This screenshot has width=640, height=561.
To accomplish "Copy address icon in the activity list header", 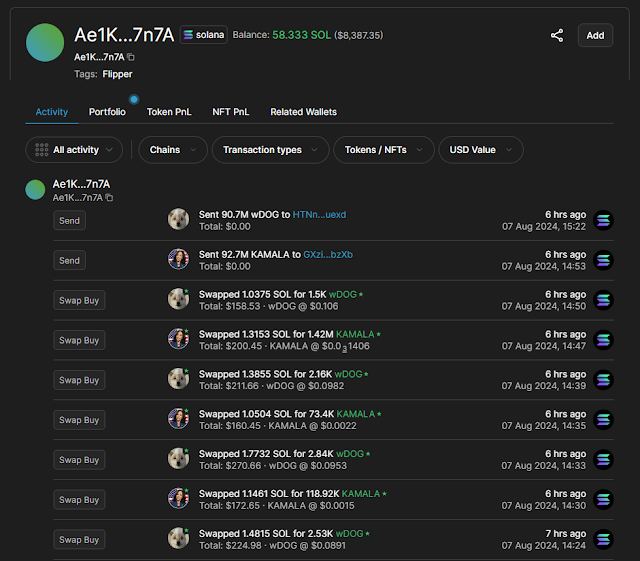I will (x=109, y=198).
